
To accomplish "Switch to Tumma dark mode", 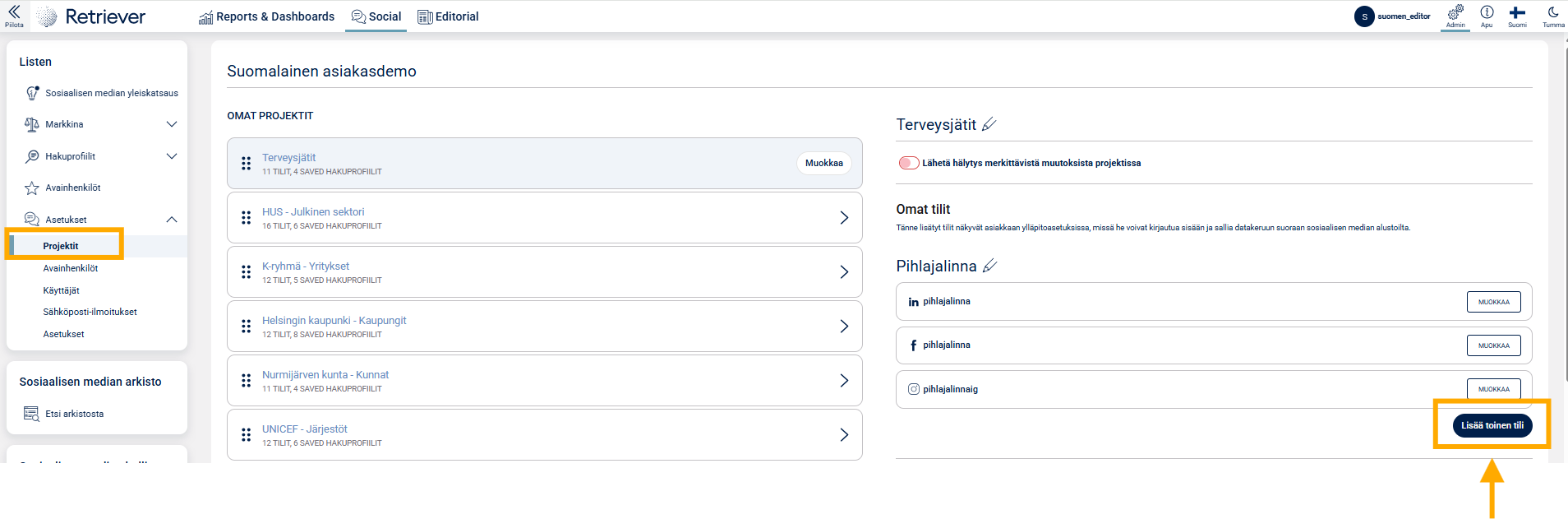I will (x=1552, y=13).
